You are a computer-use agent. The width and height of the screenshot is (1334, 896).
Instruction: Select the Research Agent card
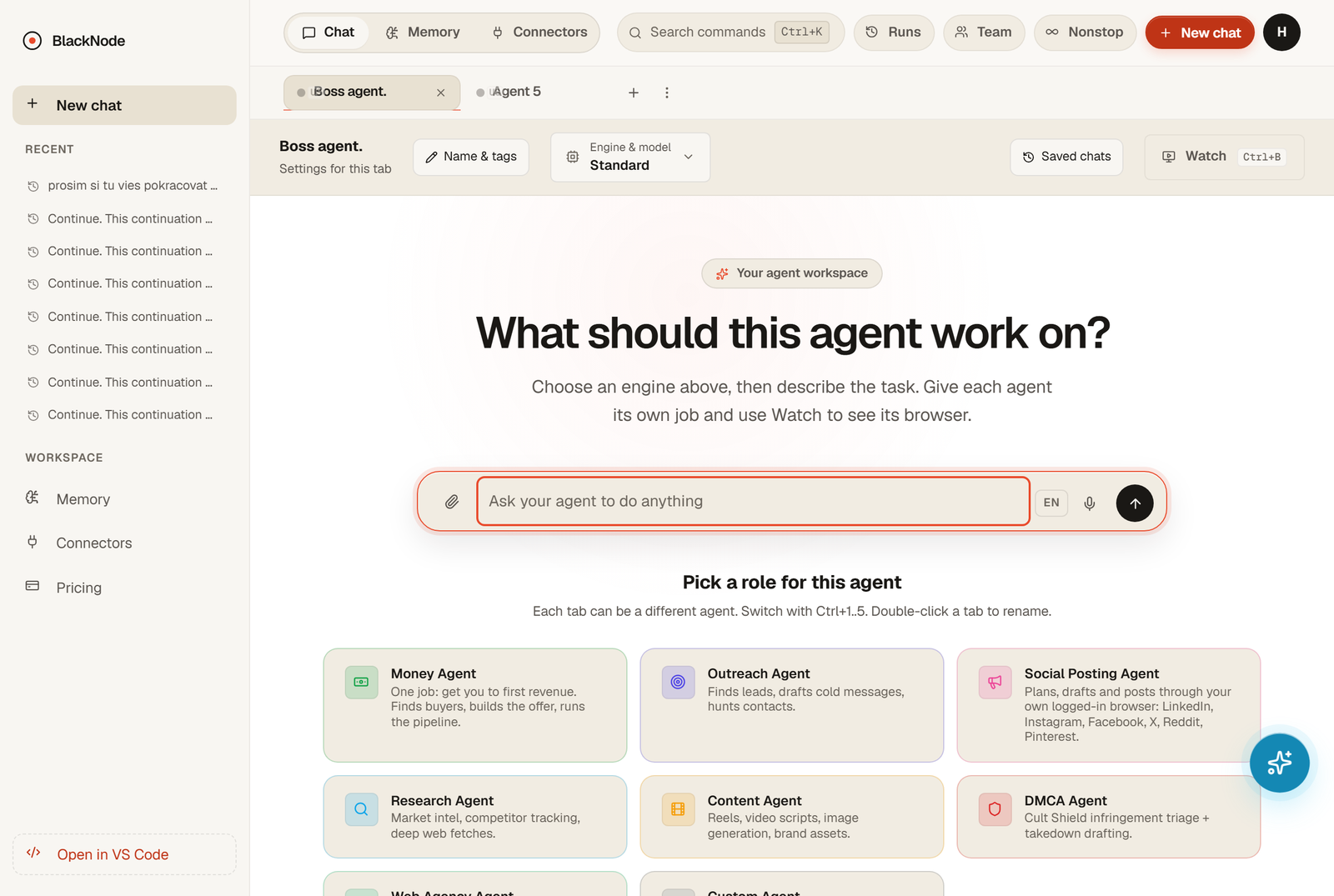click(475, 817)
